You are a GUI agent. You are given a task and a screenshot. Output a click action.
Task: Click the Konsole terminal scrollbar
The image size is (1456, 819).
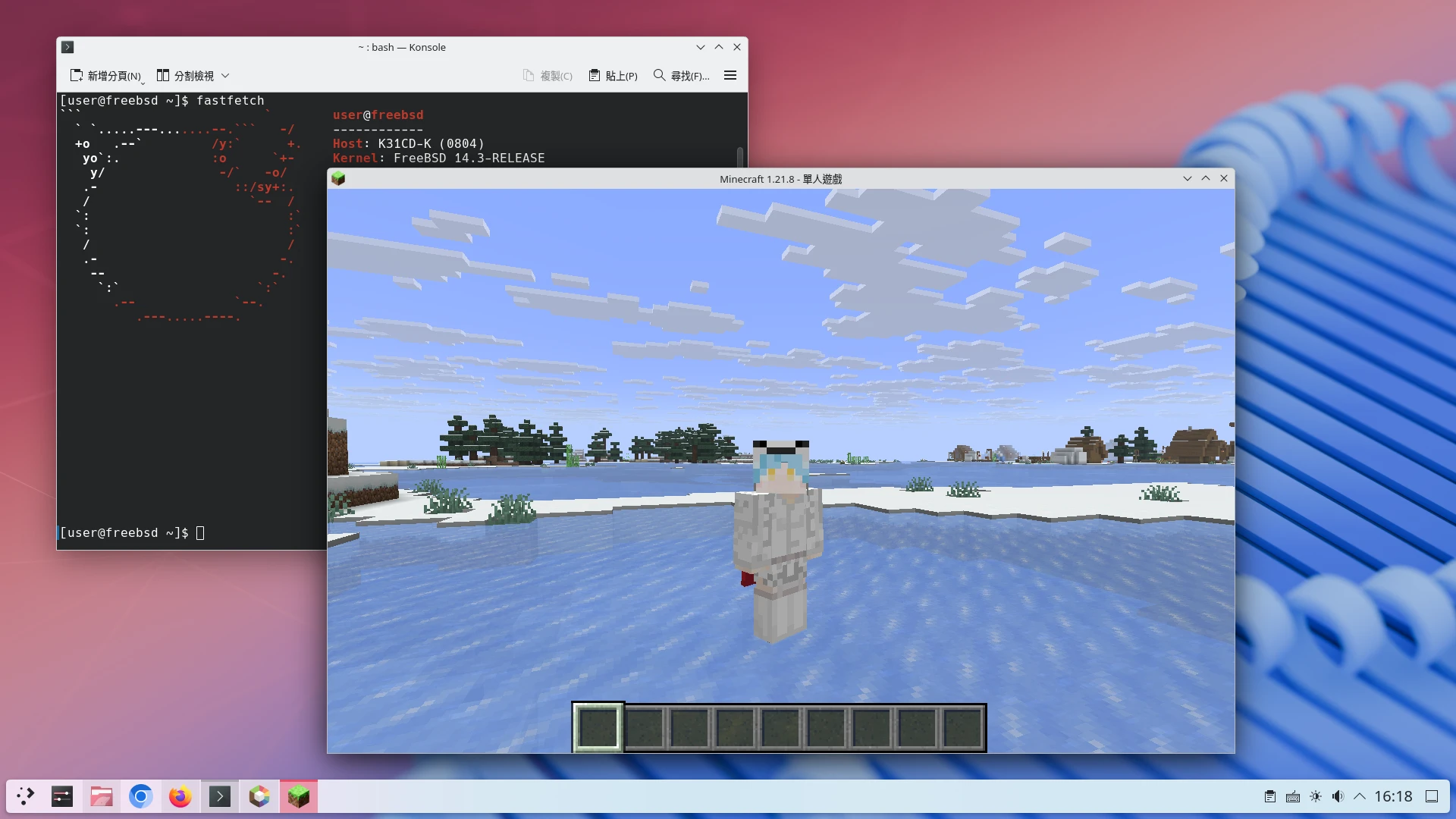pos(740,157)
